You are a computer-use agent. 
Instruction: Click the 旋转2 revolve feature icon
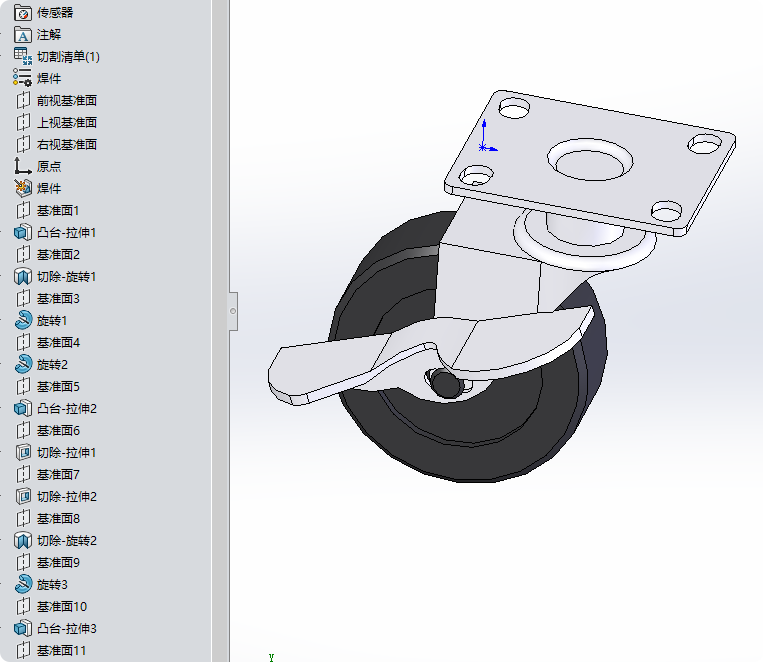23,364
